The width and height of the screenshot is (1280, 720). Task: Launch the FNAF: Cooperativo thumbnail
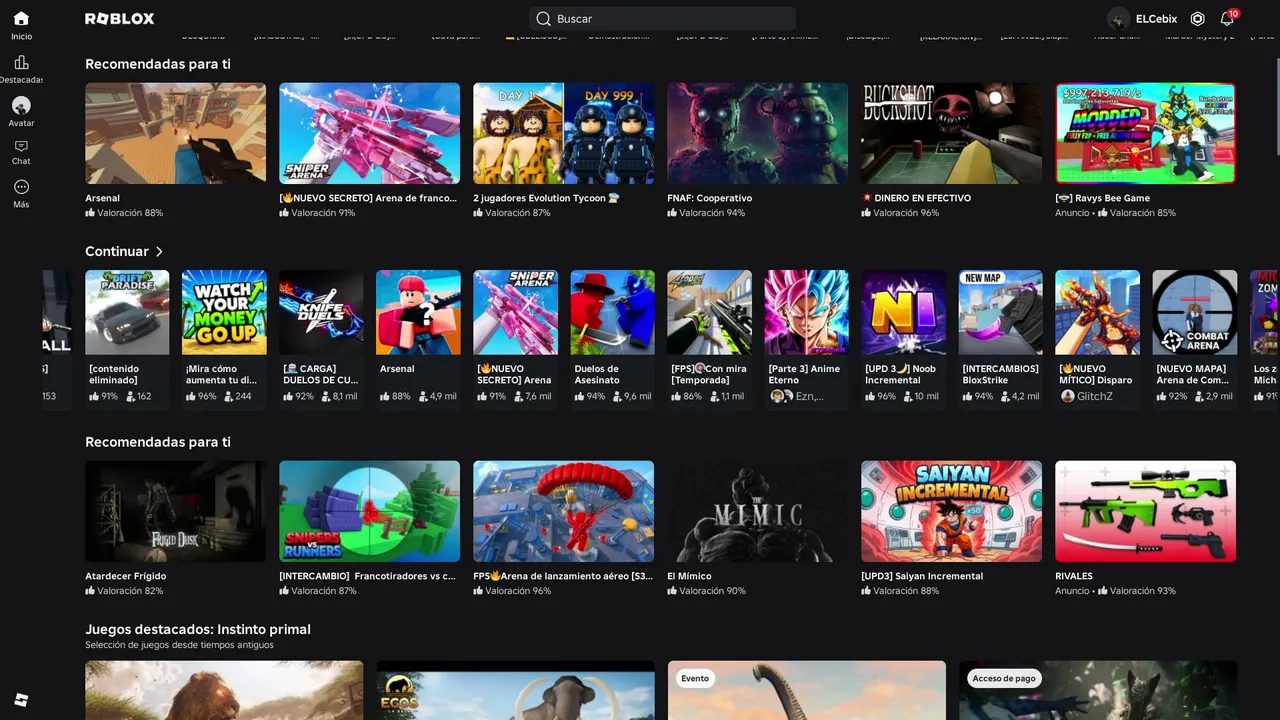point(757,133)
